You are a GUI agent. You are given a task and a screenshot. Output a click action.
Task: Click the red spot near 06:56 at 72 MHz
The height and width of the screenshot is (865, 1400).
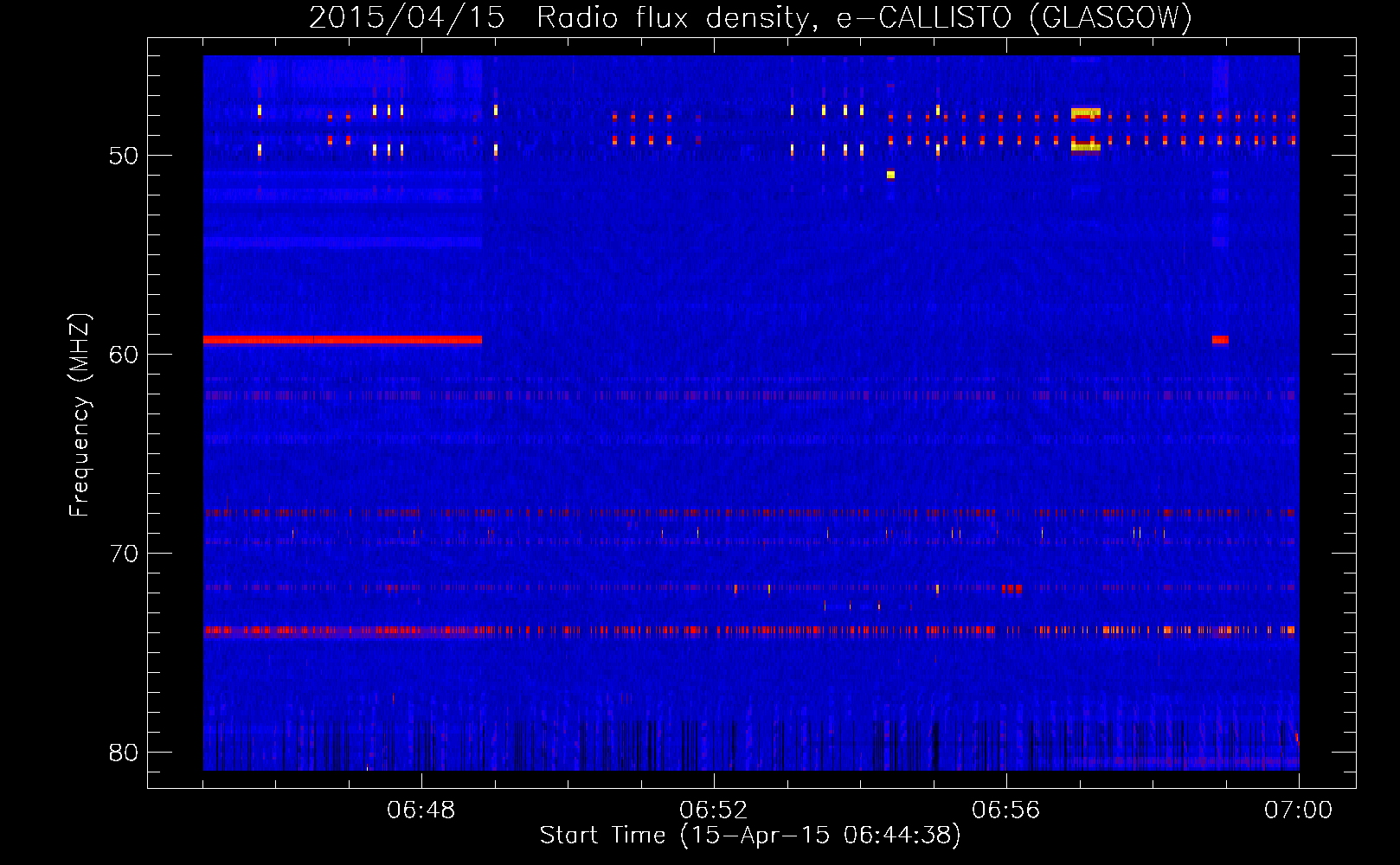pos(1011,588)
